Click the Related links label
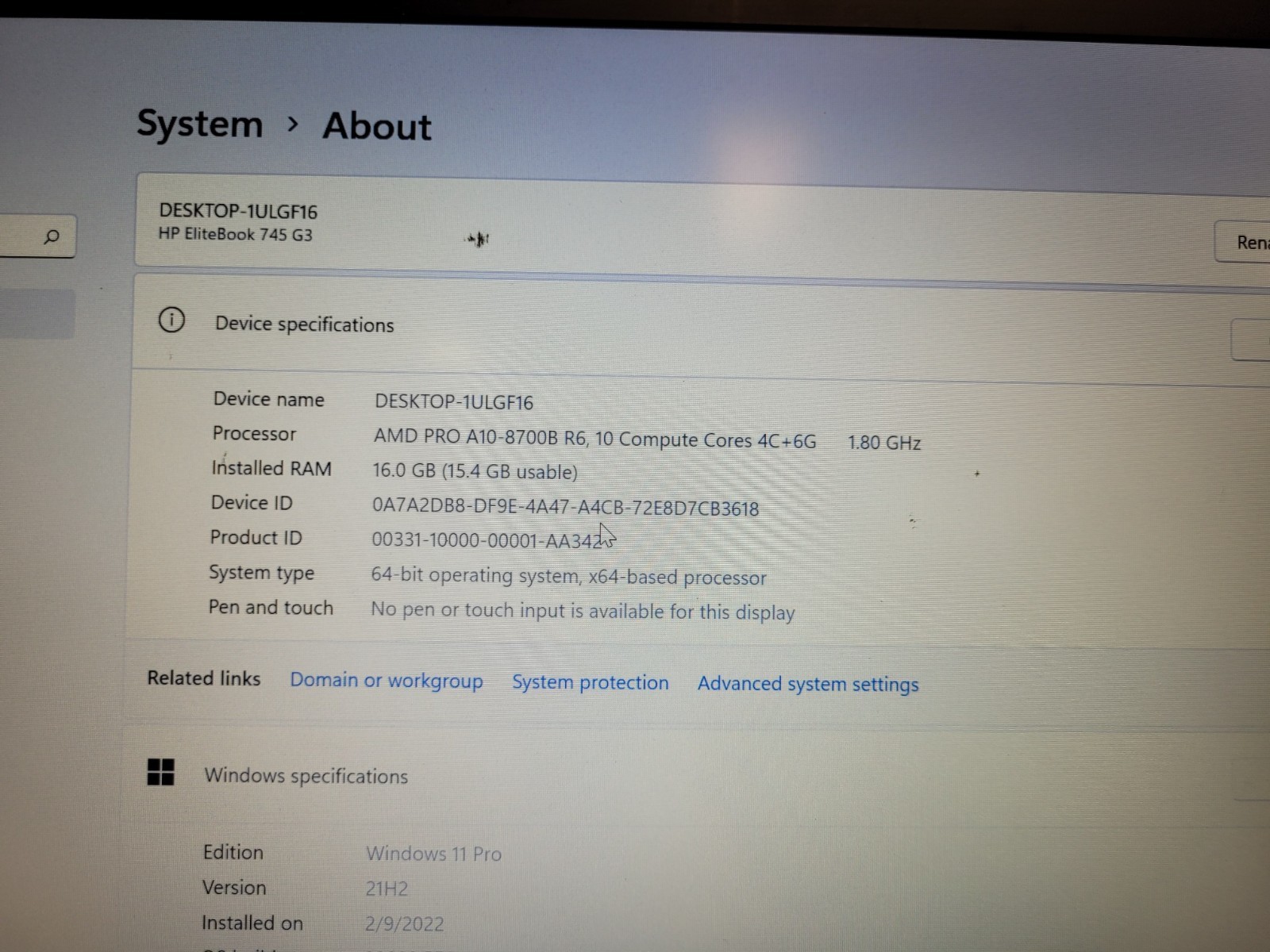Viewport: 1270px width, 952px height. point(203,678)
